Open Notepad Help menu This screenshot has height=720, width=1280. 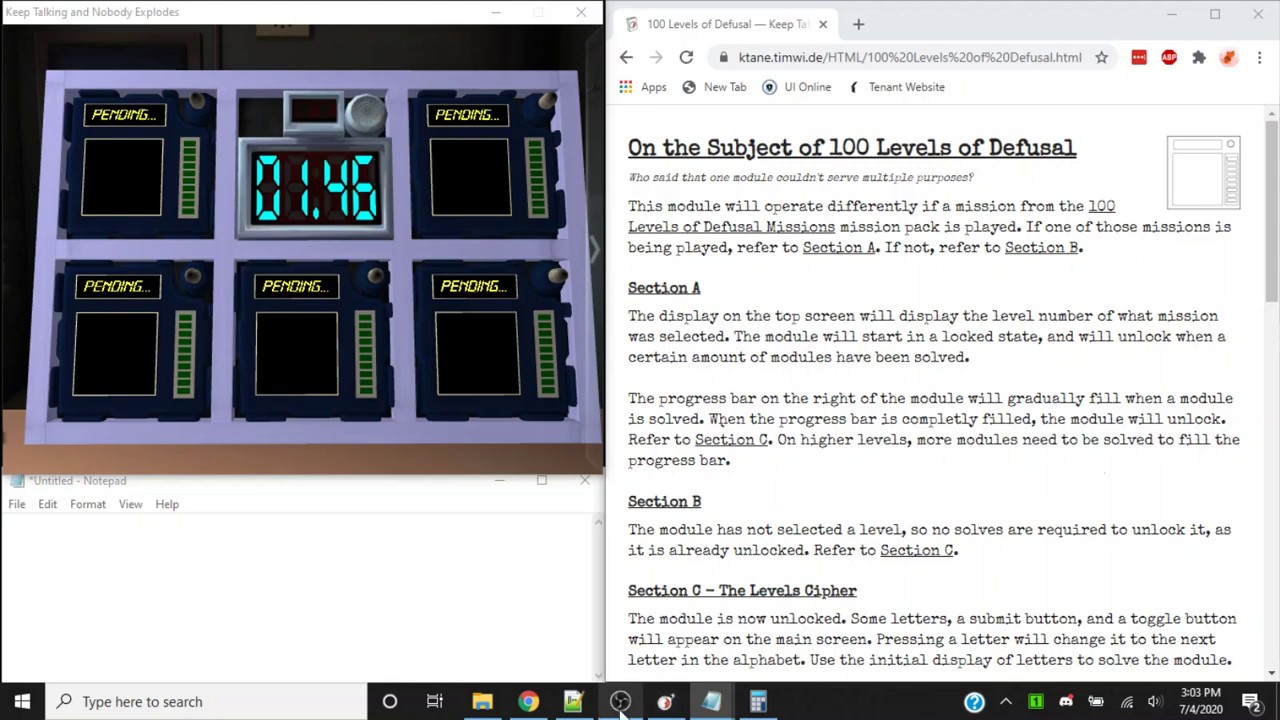coord(167,504)
